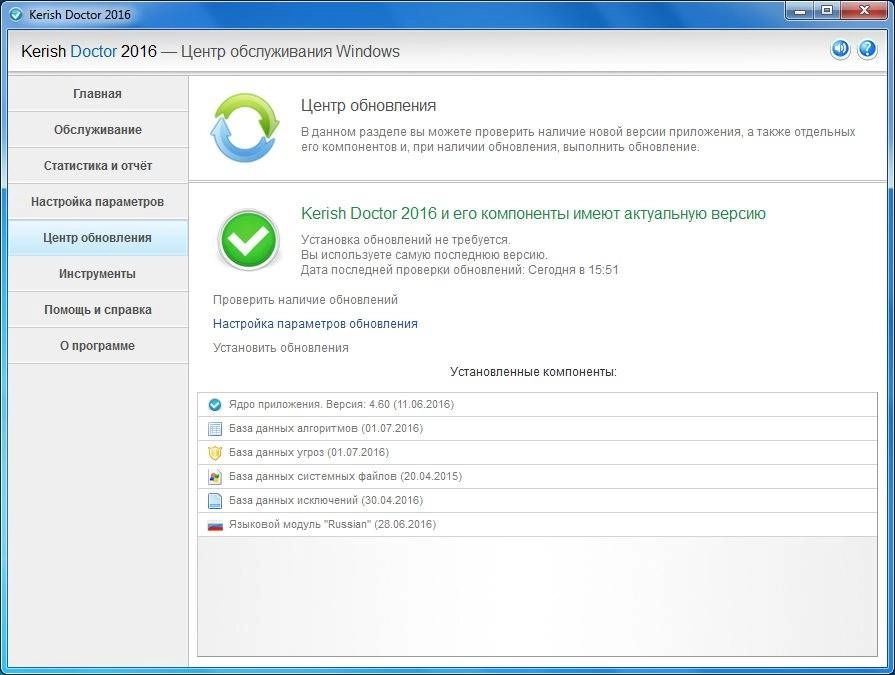Image resolution: width=895 pixels, height=675 pixels.
Task: Select База данных системных файлов row
Action: point(537,476)
